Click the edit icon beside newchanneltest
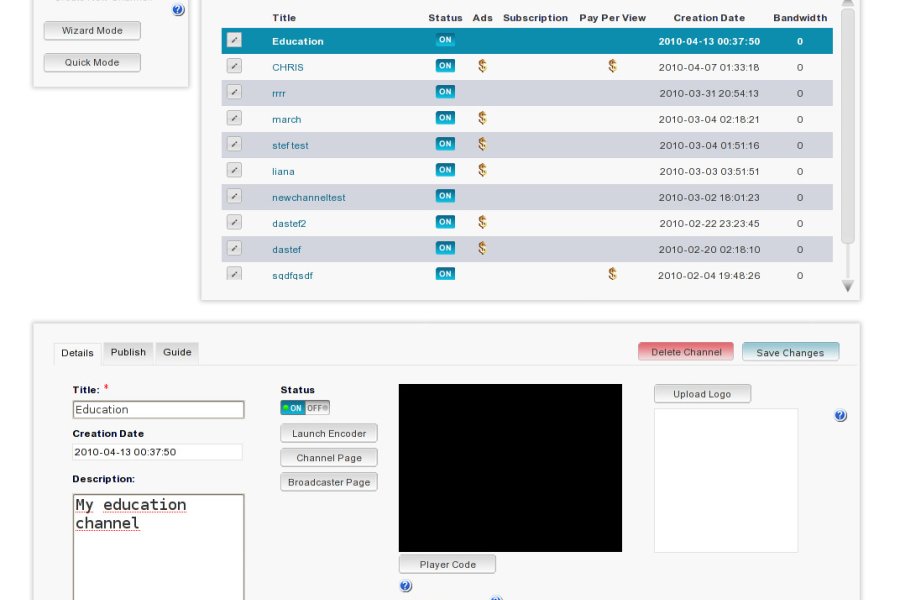The image size is (900, 600). (x=234, y=196)
